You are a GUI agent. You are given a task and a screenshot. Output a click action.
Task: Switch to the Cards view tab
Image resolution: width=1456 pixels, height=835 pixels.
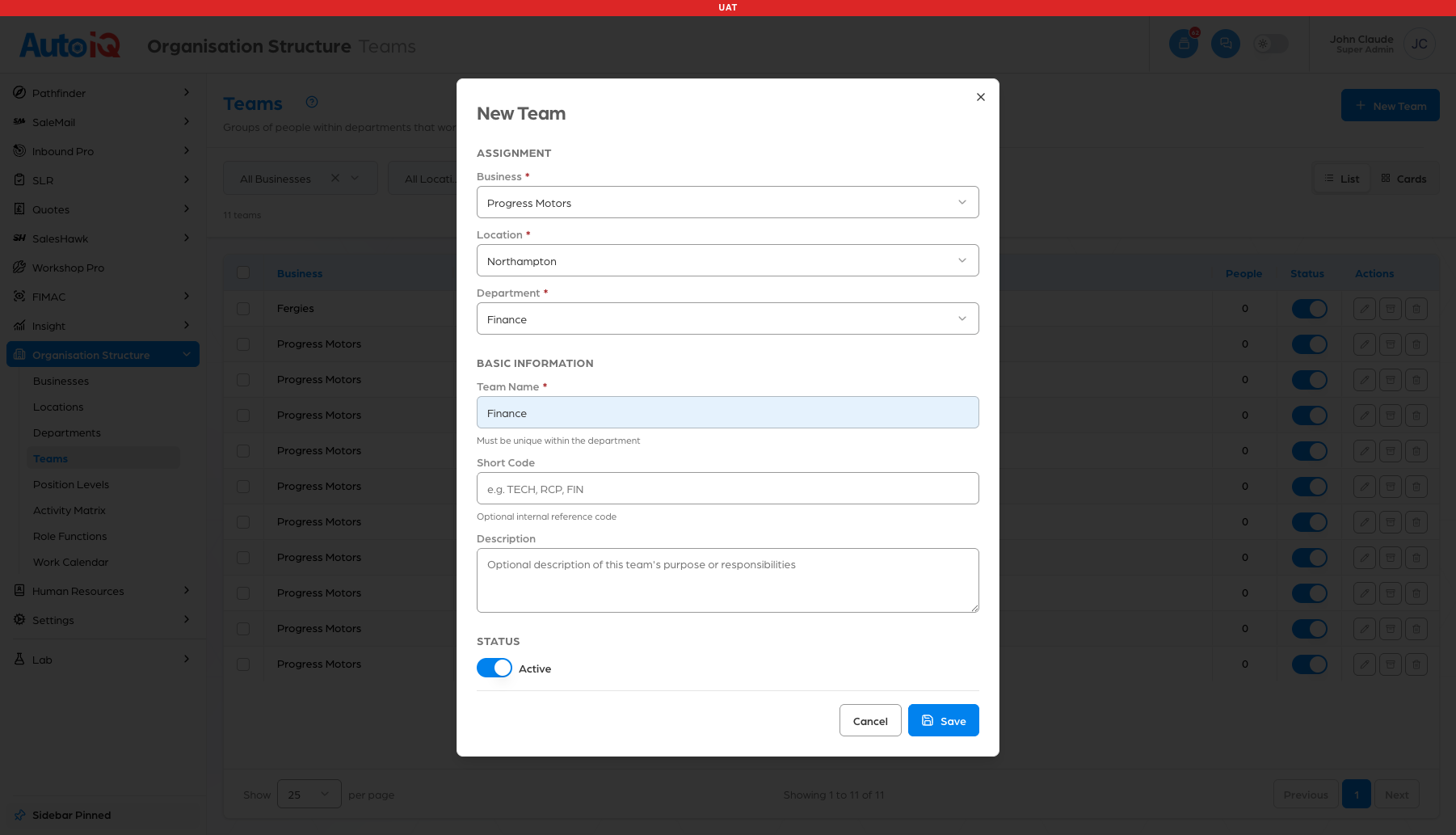[x=1404, y=179]
